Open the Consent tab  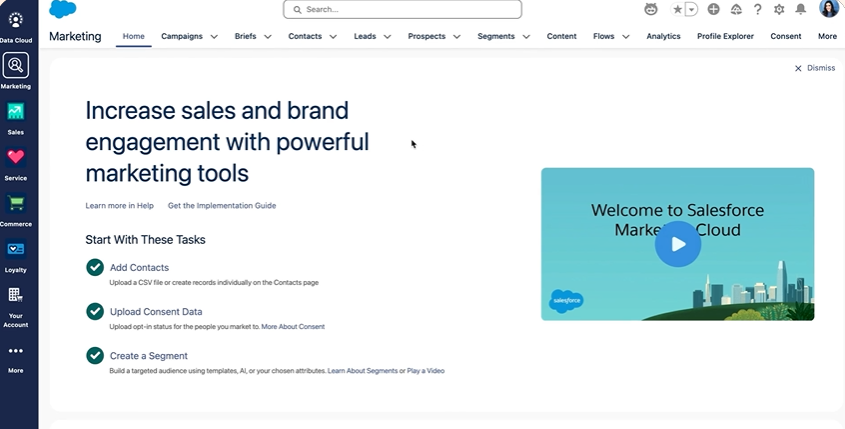point(786,36)
